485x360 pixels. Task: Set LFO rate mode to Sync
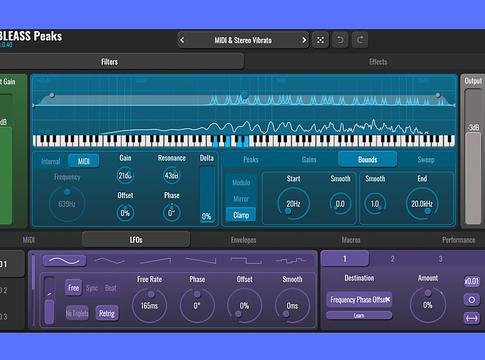(92, 288)
